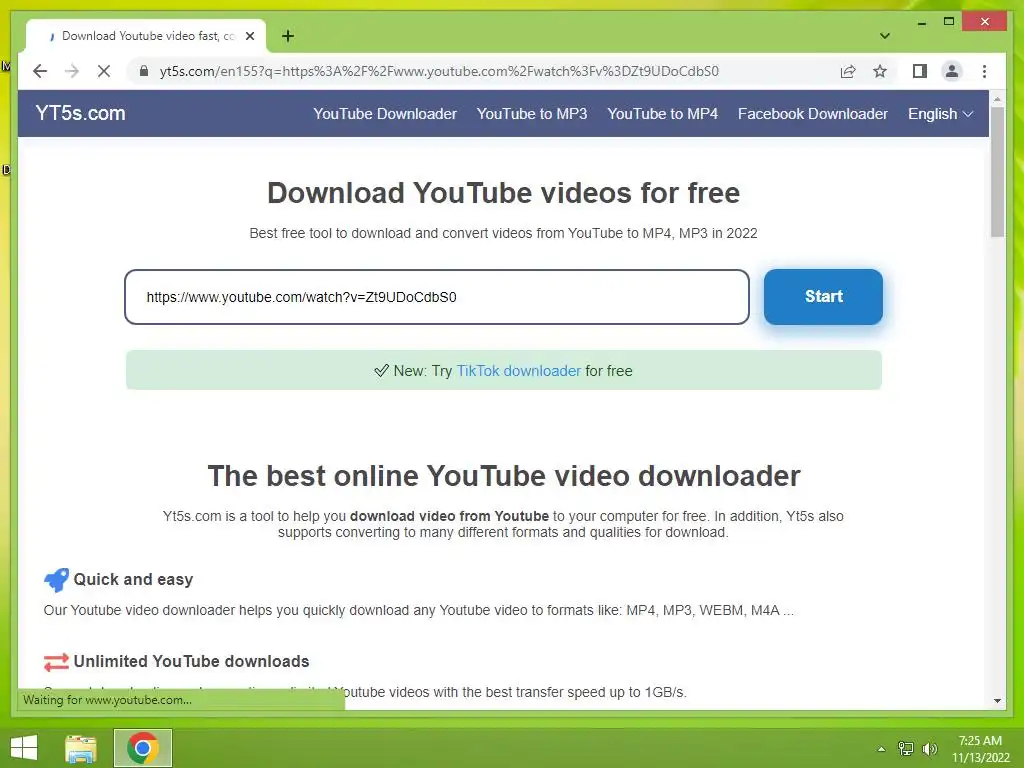Bookmark this page with the star icon
The image size is (1024, 768).
click(x=880, y=71)
